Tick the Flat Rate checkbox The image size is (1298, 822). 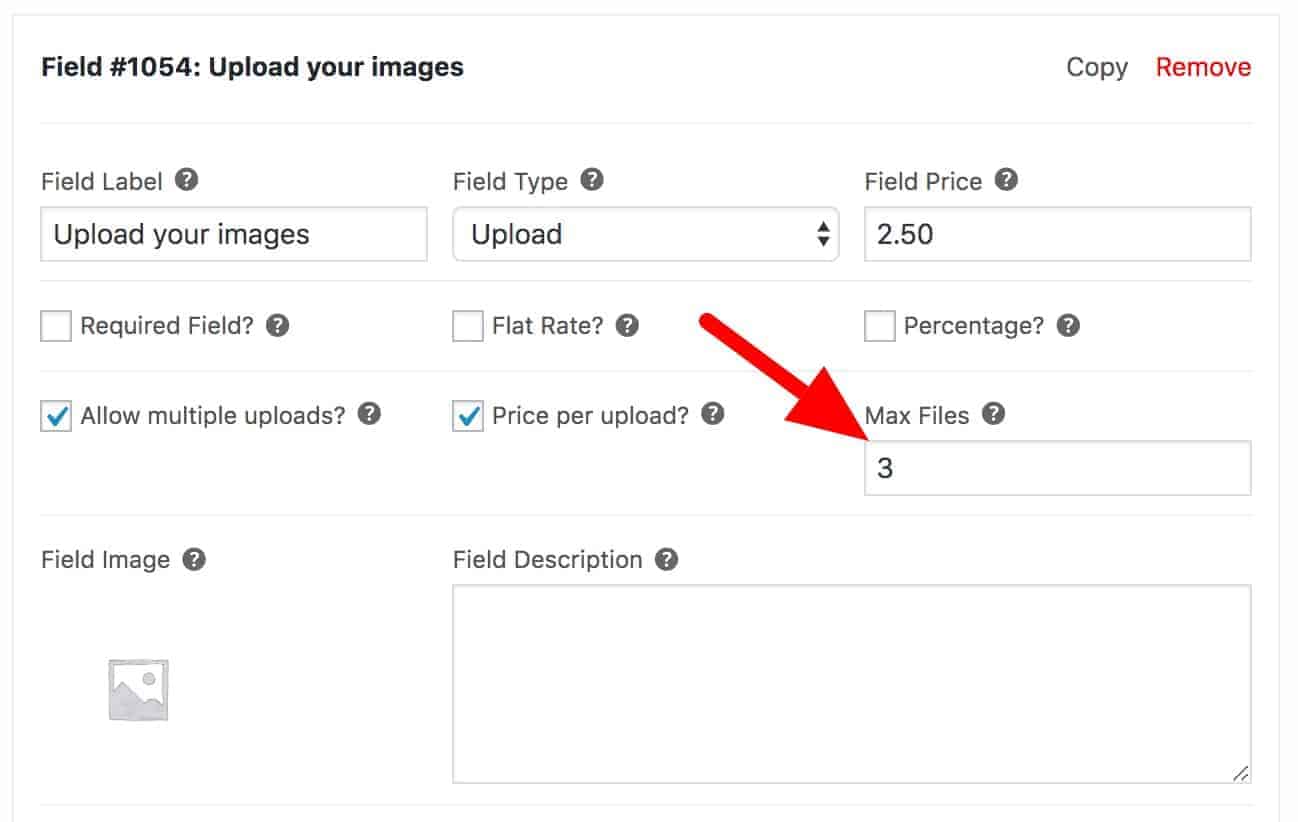pos(468,326)
